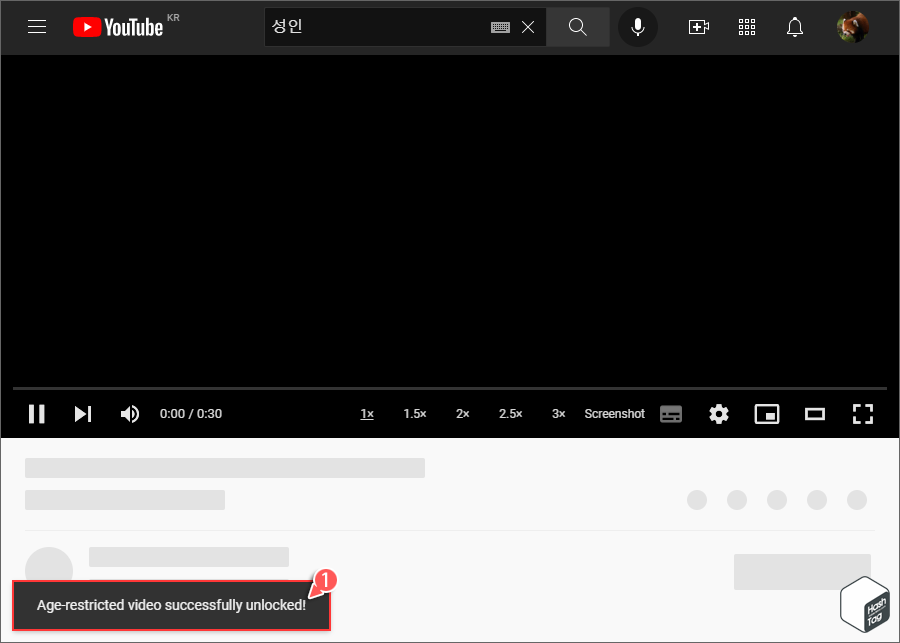900x643 pixels.
Task: Toggle subtitles on the player
Action: click(x=671, y=413)
